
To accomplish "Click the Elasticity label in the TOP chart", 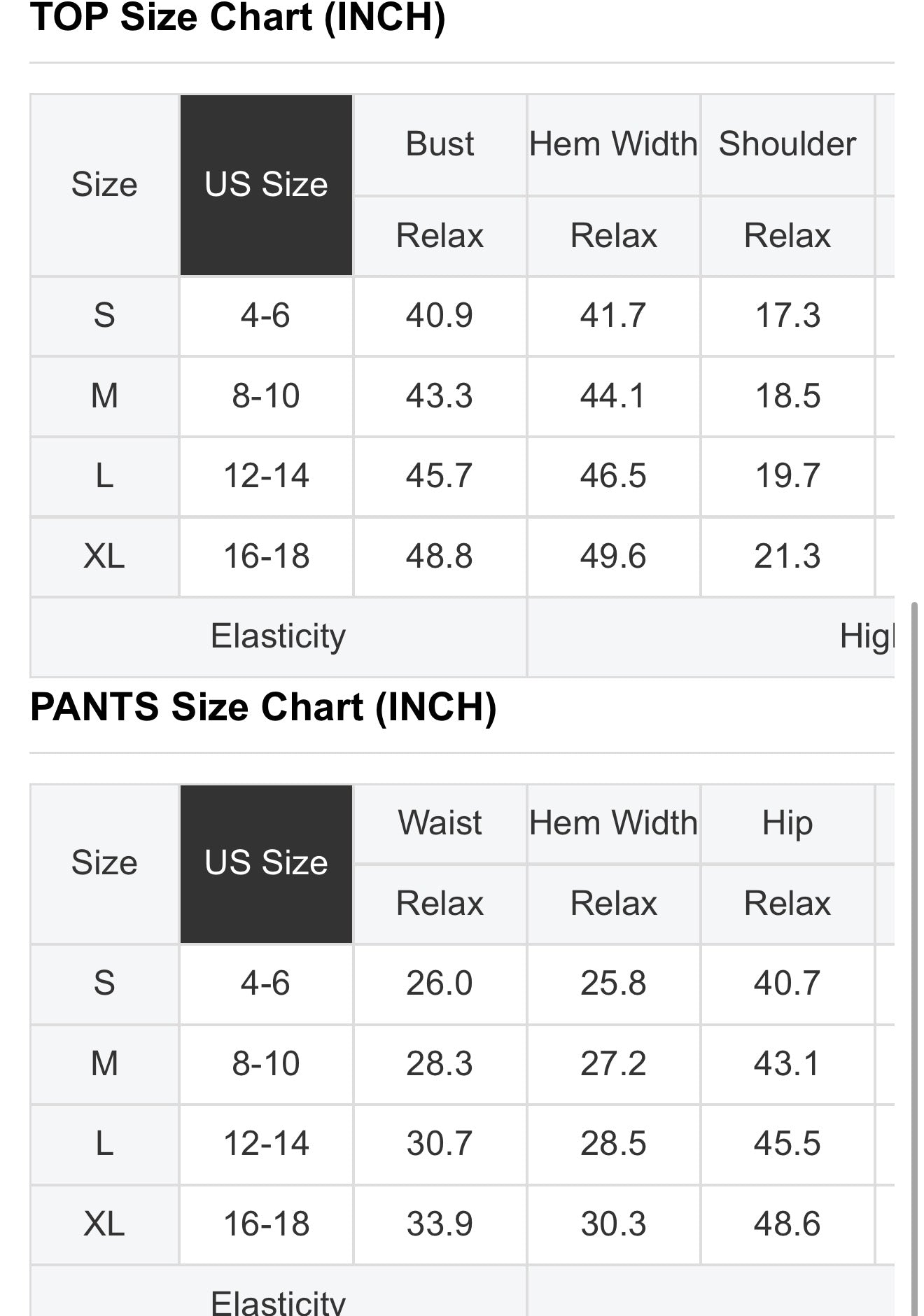I will [278, 636].
